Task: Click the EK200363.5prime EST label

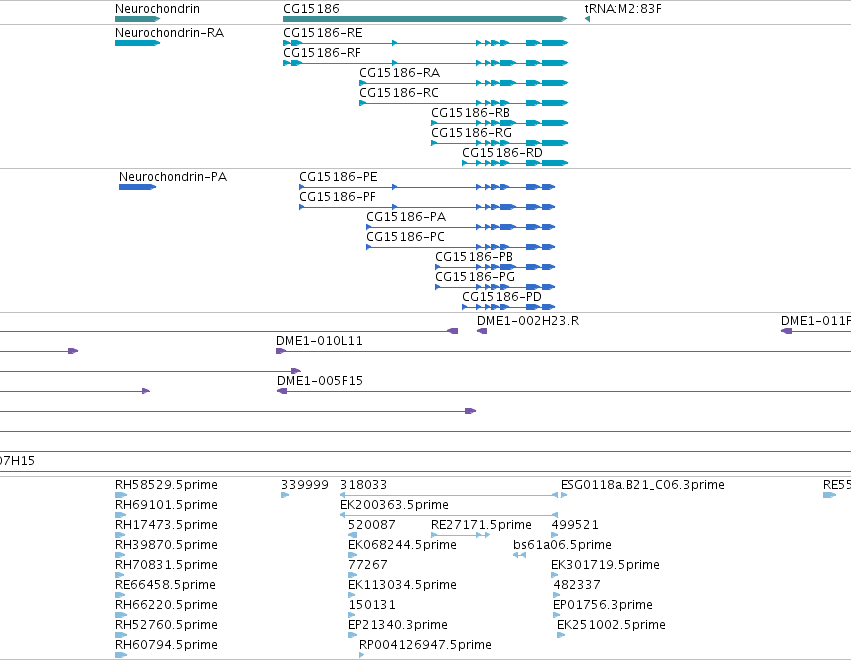Action: pos(394,505)
